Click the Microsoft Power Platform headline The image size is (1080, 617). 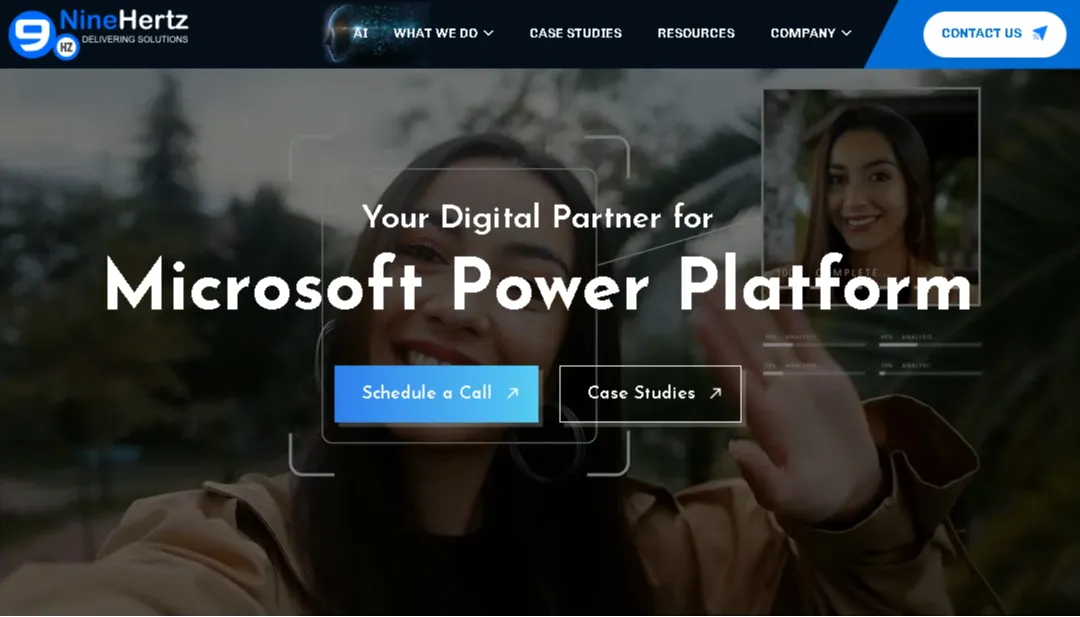tap(539, 283)
